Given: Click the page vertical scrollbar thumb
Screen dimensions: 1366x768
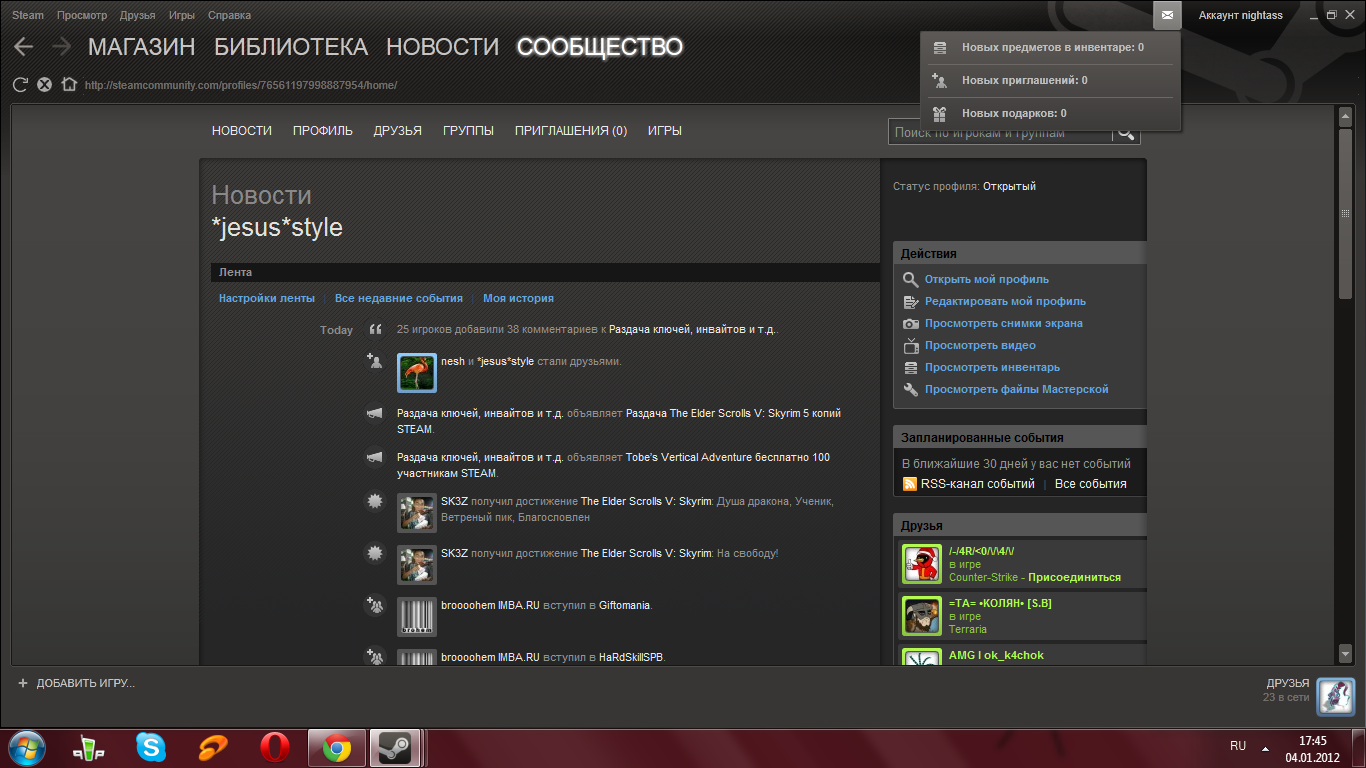Looking at the screenshot, I should pyautogui.click(x=1345, y=212).
